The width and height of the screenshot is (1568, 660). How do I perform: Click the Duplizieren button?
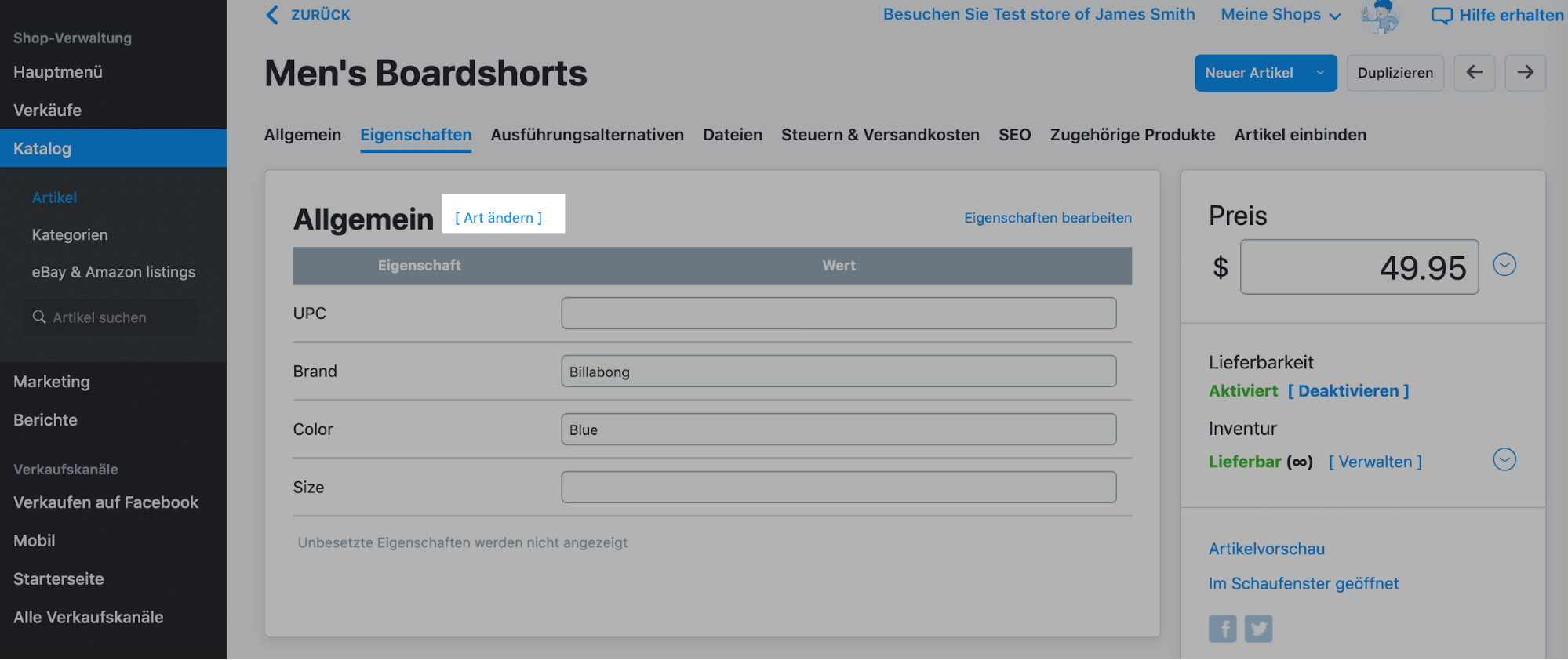1395,73
